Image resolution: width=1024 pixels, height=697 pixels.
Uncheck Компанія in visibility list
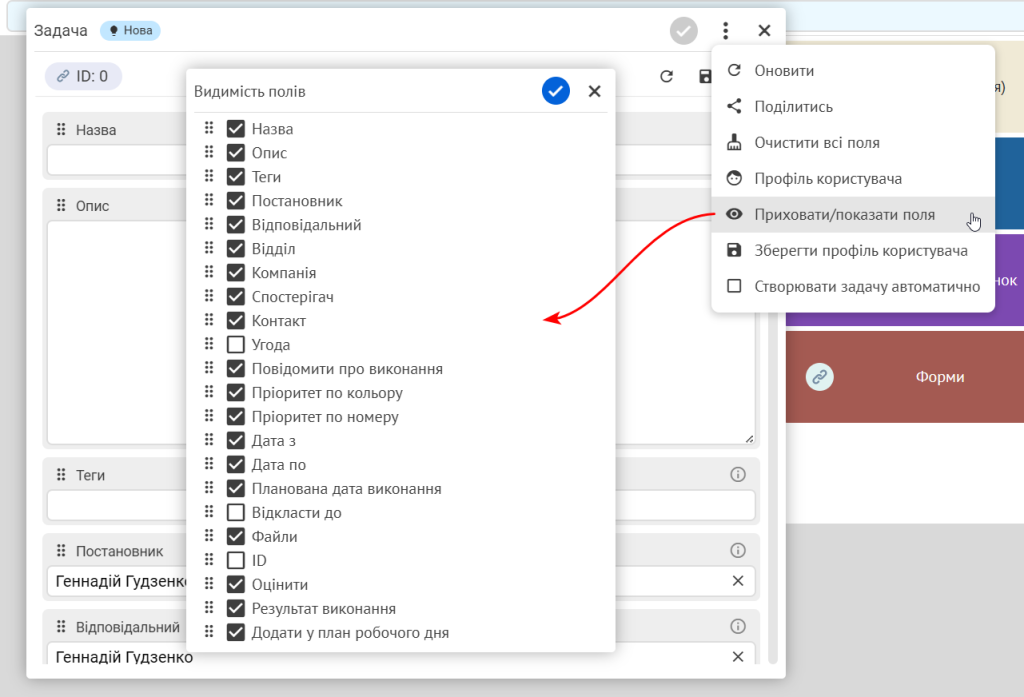pos(236,272)
